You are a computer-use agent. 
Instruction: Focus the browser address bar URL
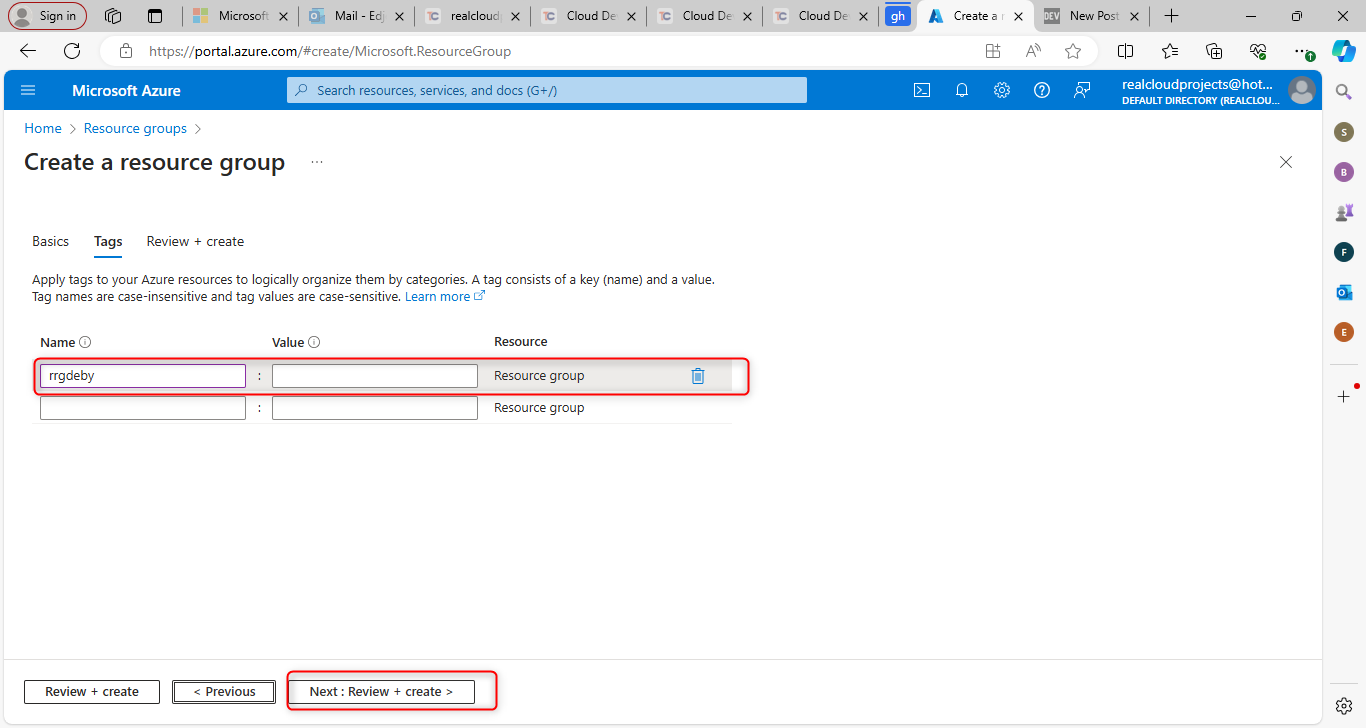point(330,51)
